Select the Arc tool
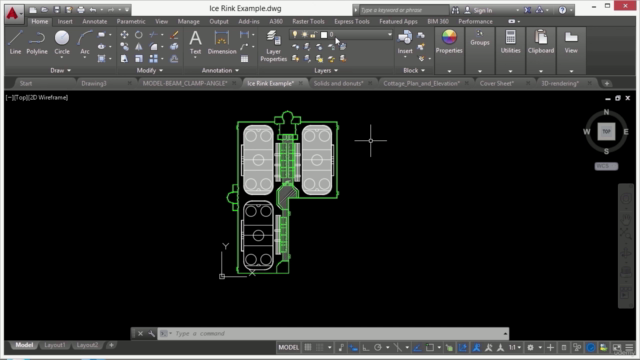This screenshot has height=360, width=640. (84, 42)
